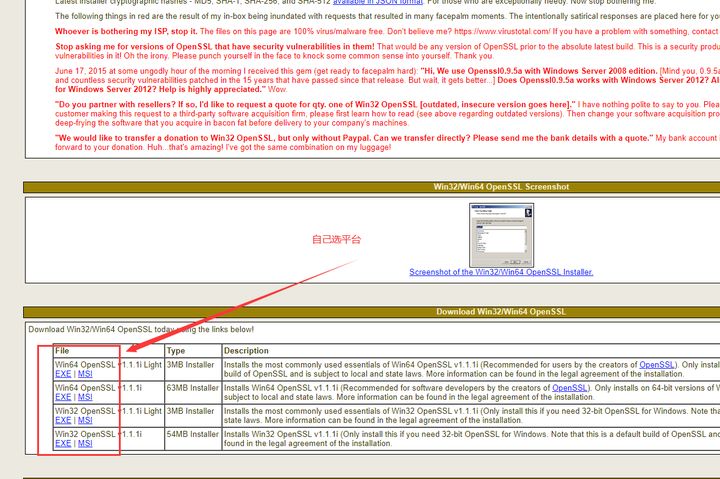Viewport: 720px width, 479px height.
Task: Download MSI for Win64 OpenSSL v1.1.1i 63MB
Action: (x=85, y=397)
